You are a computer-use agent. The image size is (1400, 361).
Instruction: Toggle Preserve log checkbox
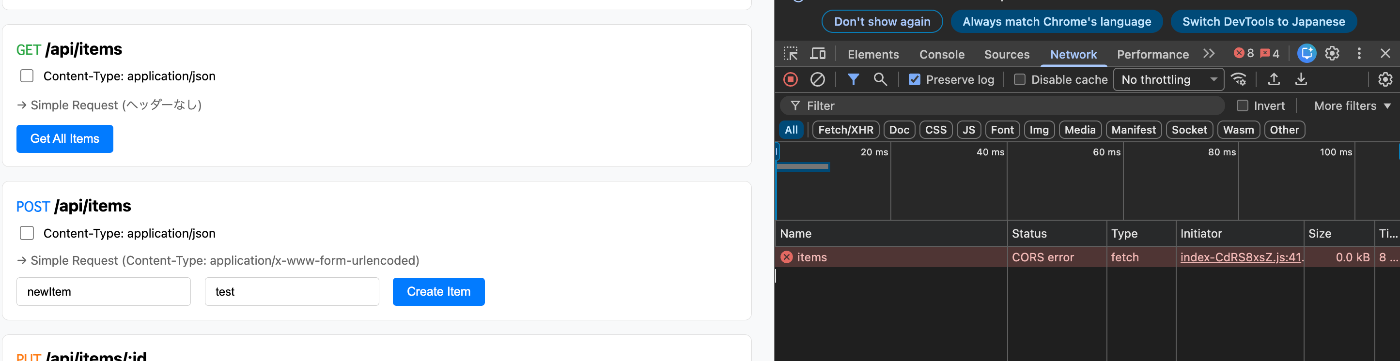(x=914, y=79)
